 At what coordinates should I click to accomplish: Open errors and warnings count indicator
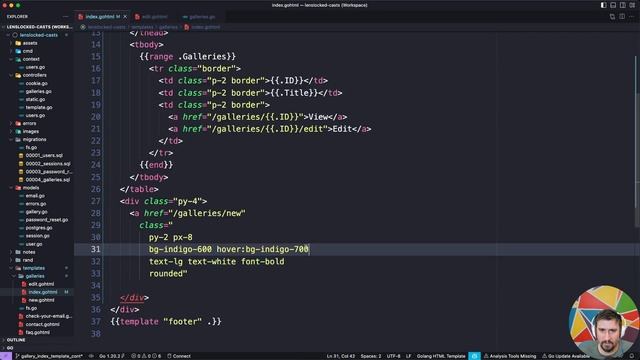point(146,356)
